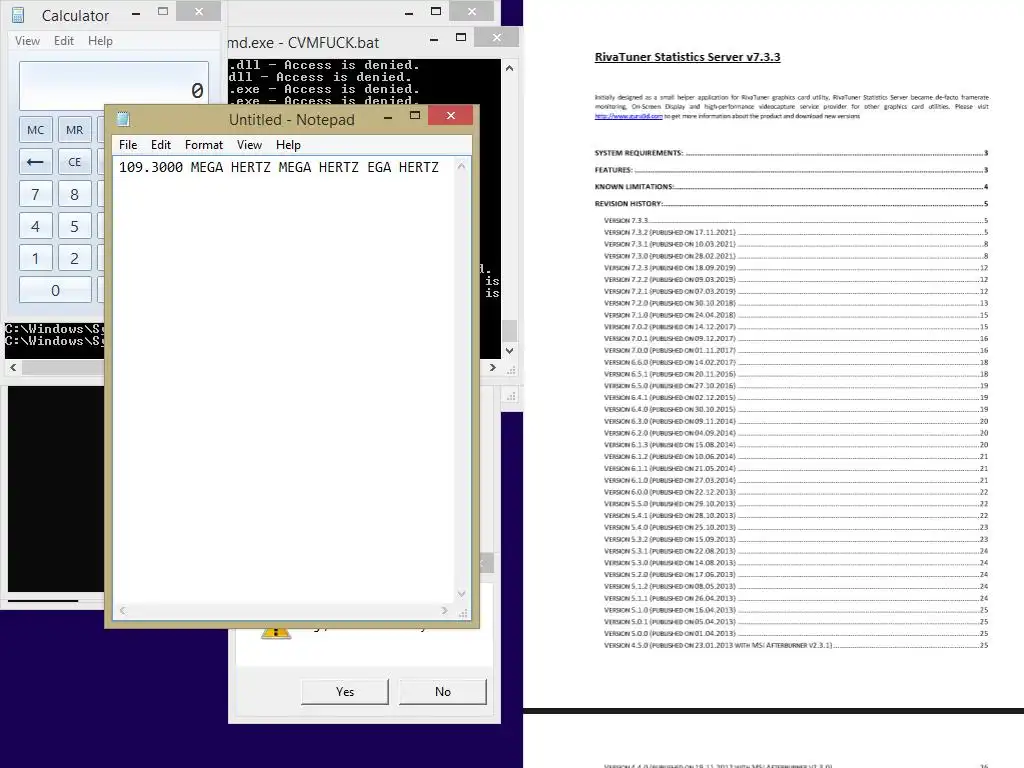1024x768 pixels.
Task: Maximize the CVMFUCK.bat cmd window
Action: pyautogui.click(x=461, y=37)
